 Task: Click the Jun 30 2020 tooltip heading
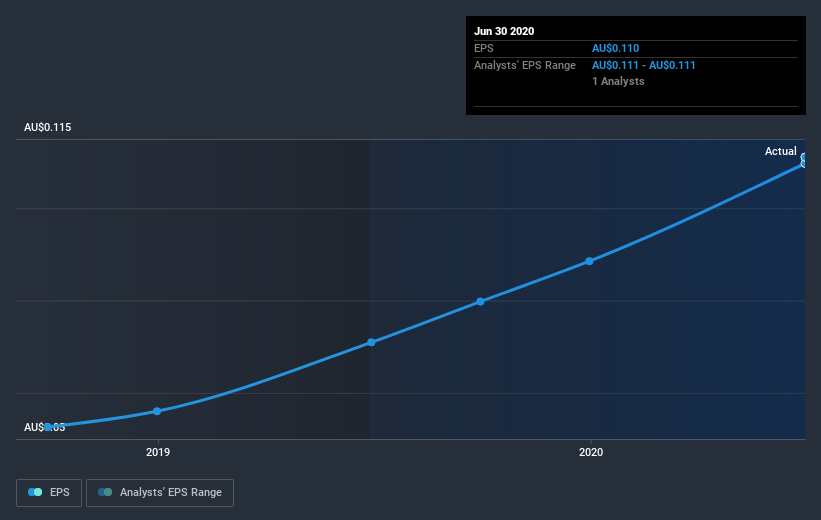click(504, 31)
